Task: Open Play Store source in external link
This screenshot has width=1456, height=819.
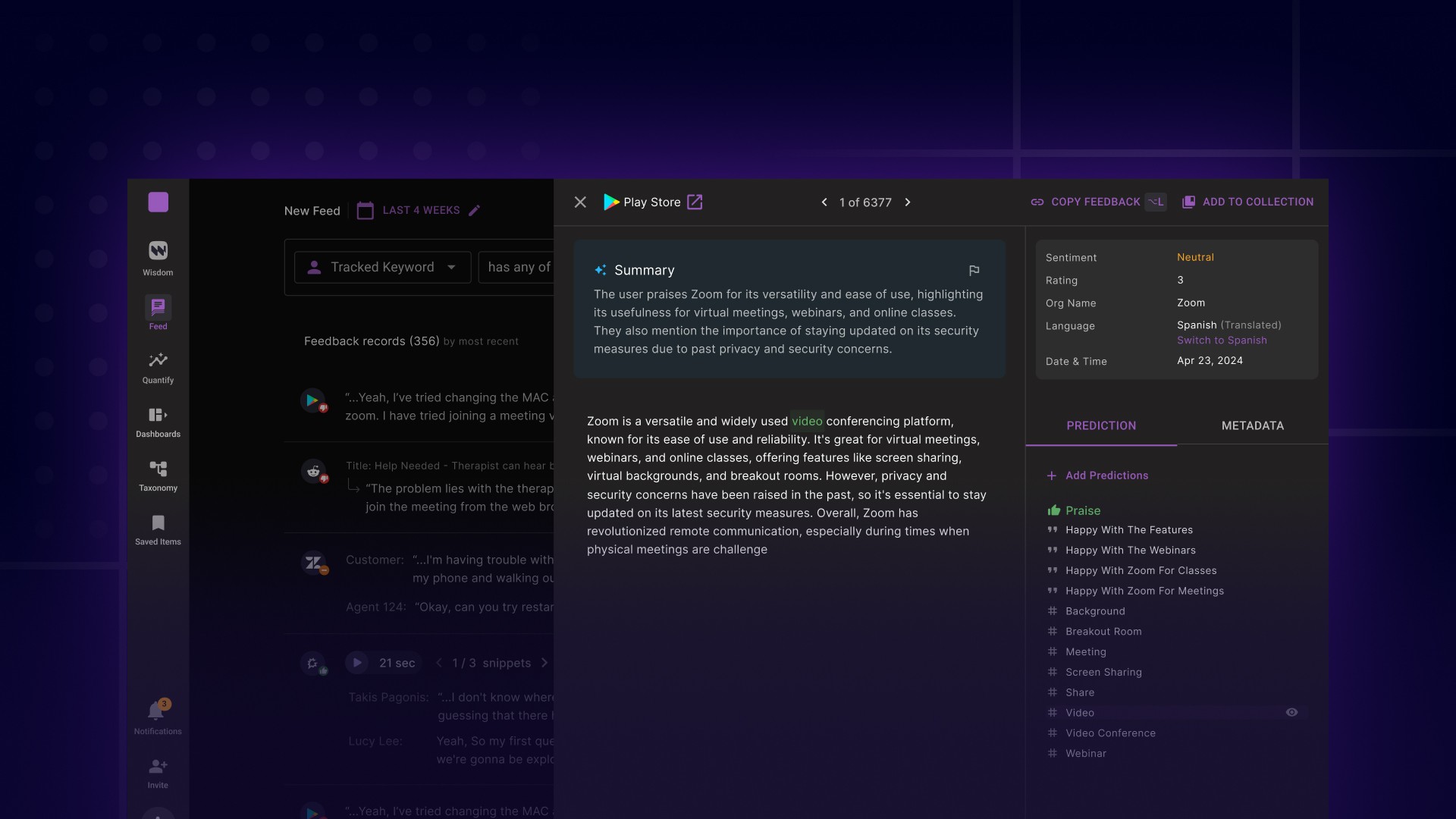Action: coord(695,202)
